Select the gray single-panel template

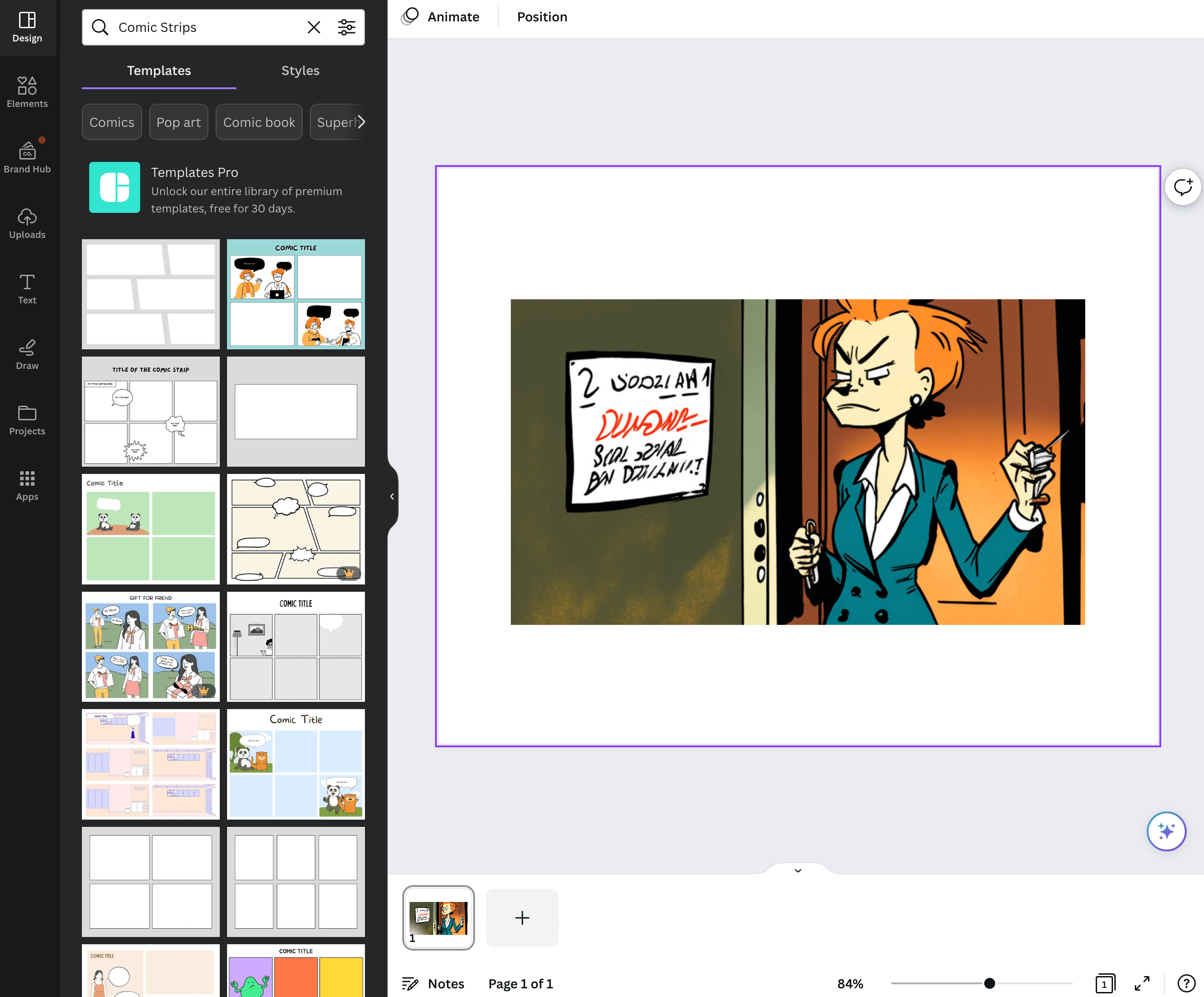point(296,412)
